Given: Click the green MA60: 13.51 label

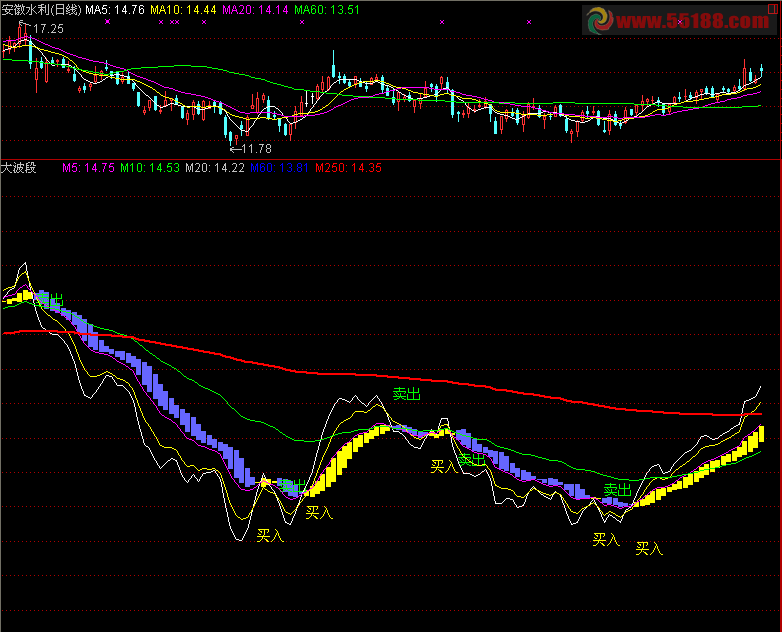Looking at the screenshot, I should [327, 8].
